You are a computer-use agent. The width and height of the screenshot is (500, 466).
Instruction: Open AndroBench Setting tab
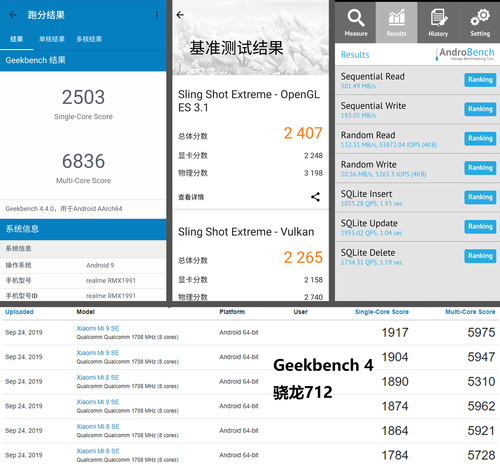(x=480, y=23)
